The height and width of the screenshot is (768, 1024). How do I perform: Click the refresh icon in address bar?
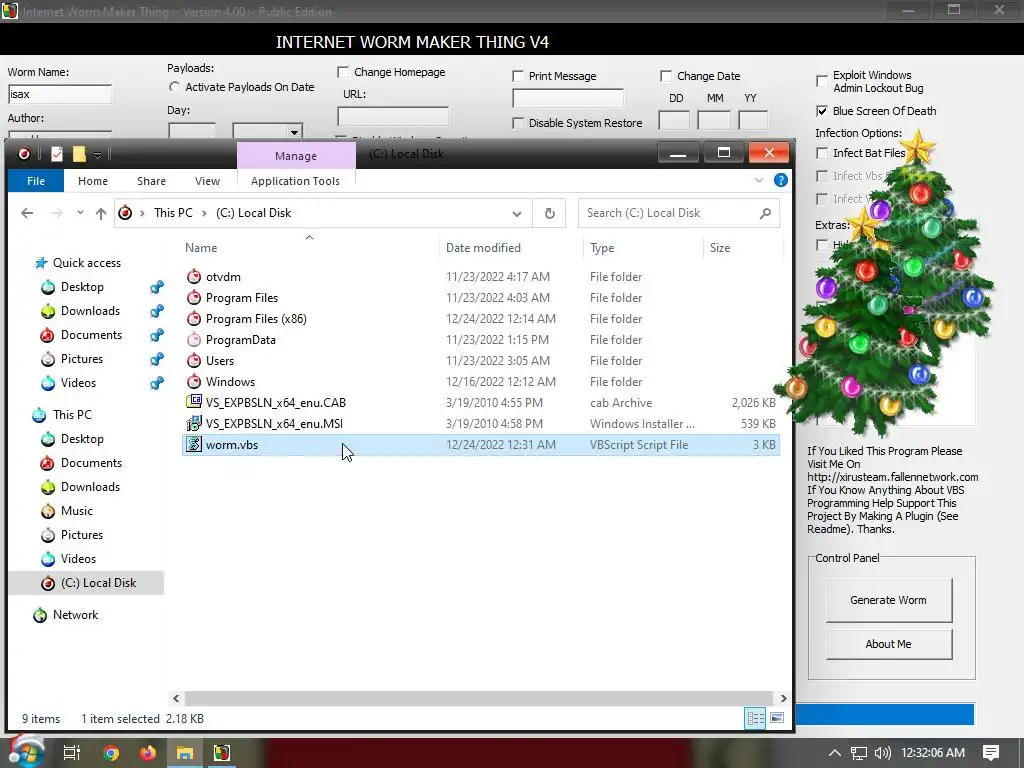pyautogui.click(x=550, y=213)
